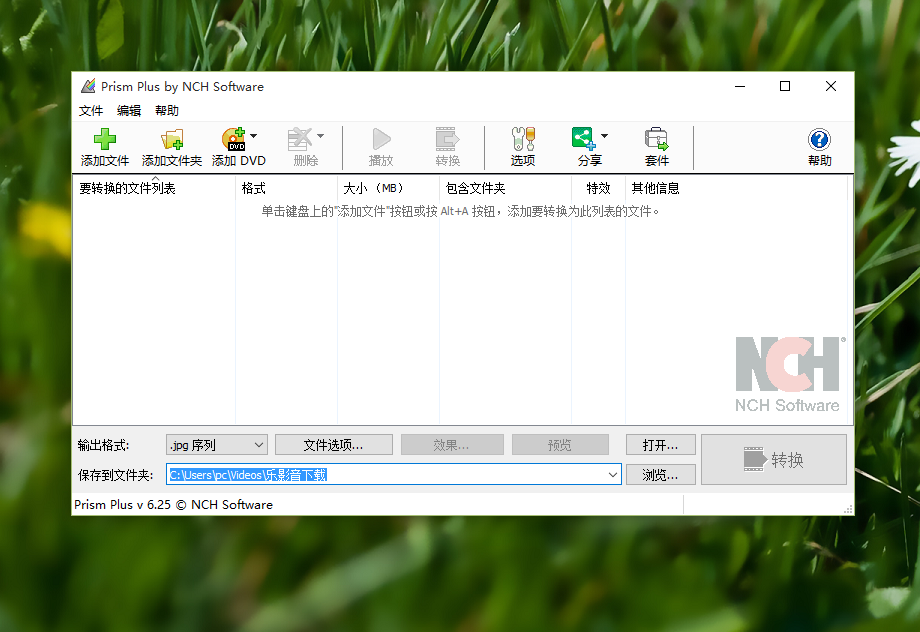Open the 编辑 menu

pos(129,111)
